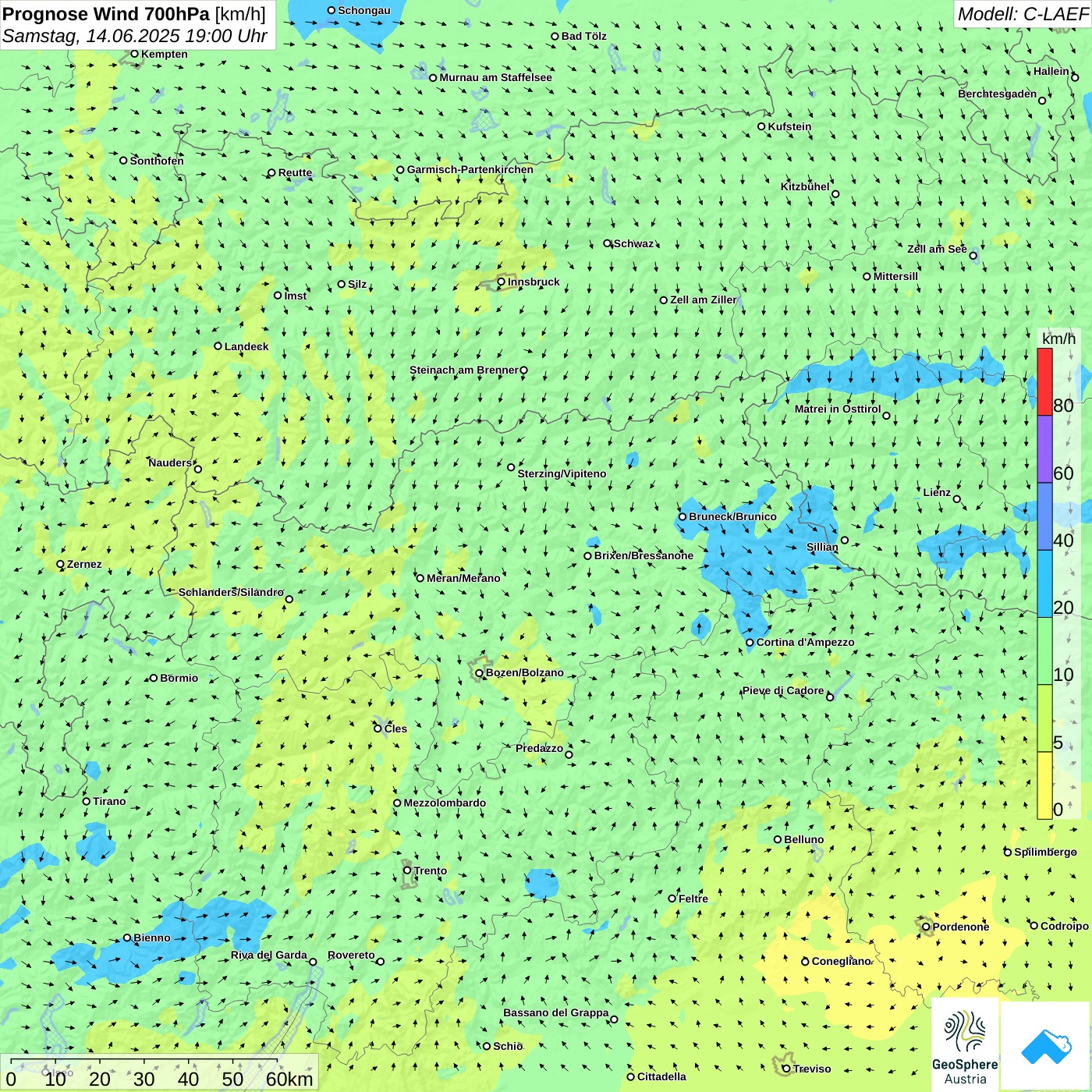The width and height of the screenshot is (1092, 1092).
Task: Click the Schongau location marker
Action: [x=331, y=10]
